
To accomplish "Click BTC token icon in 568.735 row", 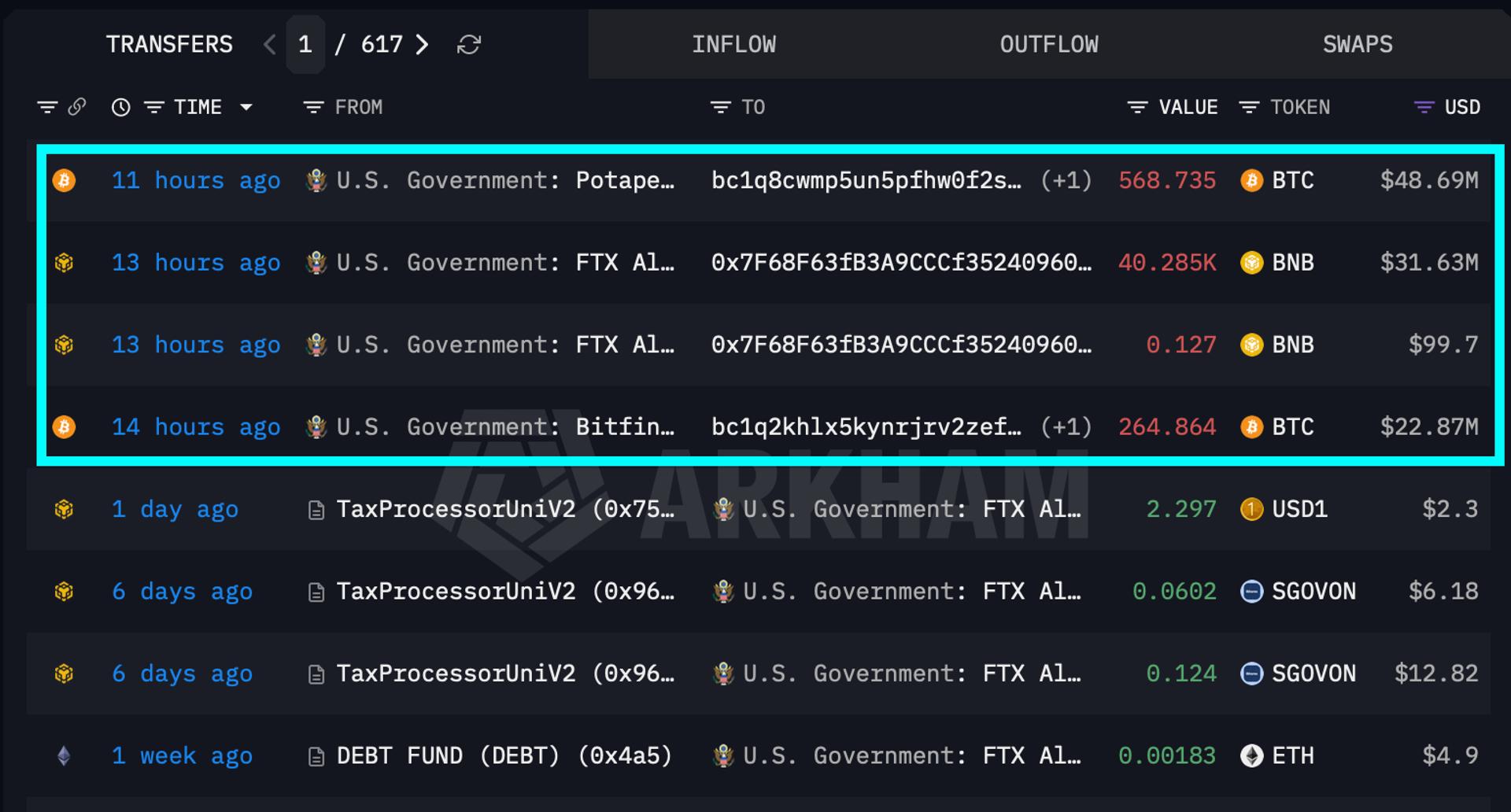I will pos(1251,181).
